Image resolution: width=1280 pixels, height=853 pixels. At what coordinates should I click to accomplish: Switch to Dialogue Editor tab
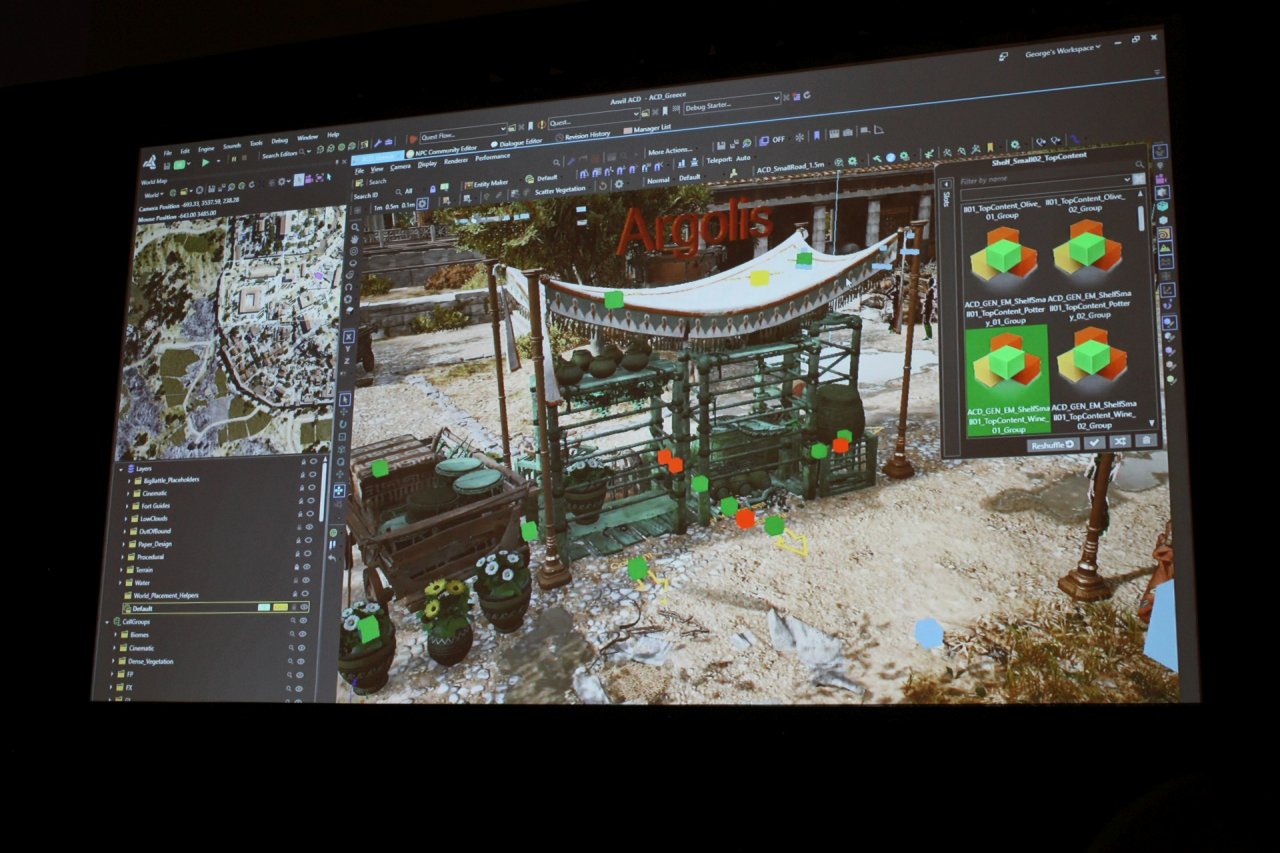click(x=516, y=142)
